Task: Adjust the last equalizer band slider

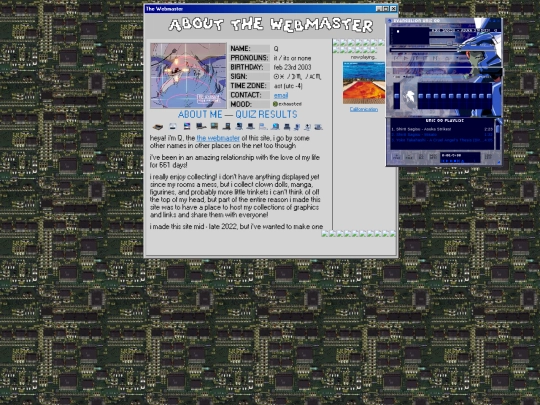Action: coord(489,96)
